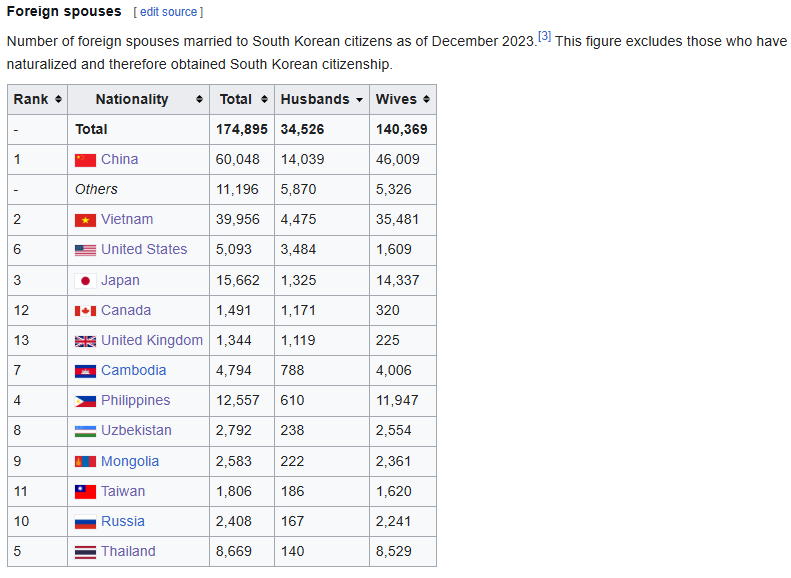
Task: Visit the Mongolia link
Action: (130, 461)
